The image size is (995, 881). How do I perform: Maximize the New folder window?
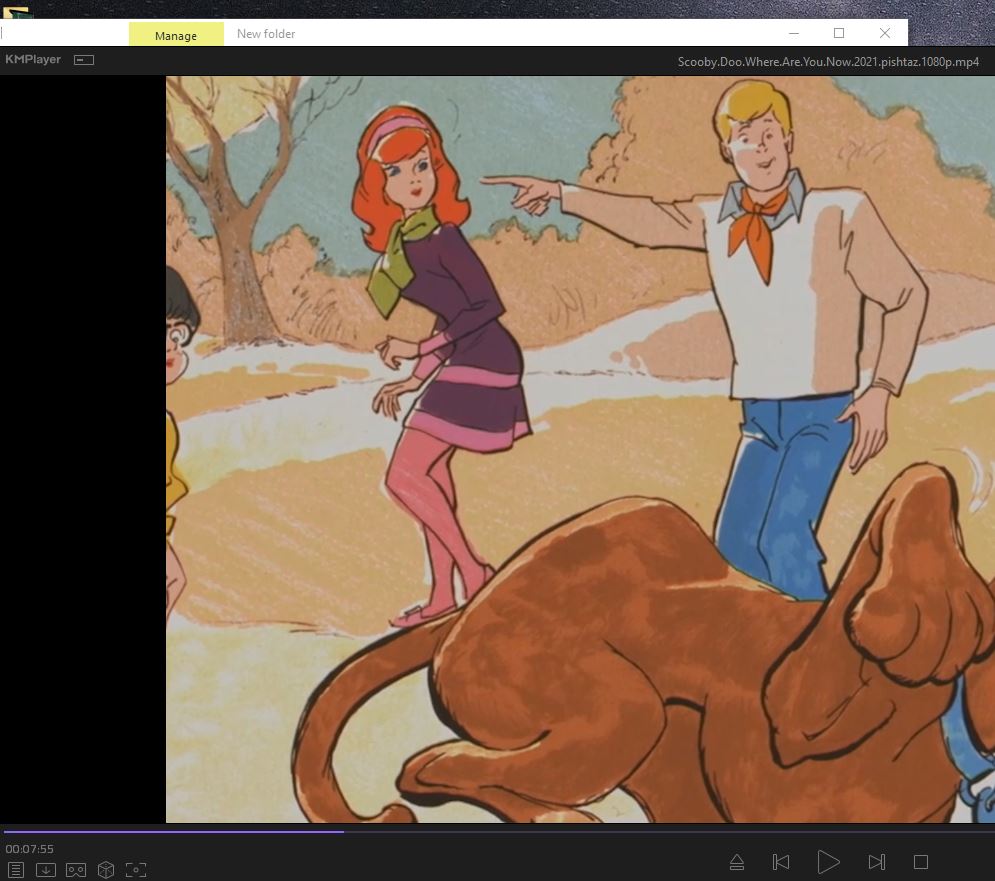click(x=839, y=33)
